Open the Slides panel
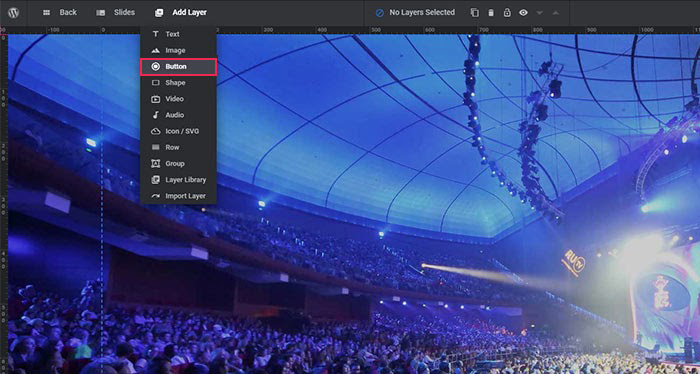 [x=116, y=12]
